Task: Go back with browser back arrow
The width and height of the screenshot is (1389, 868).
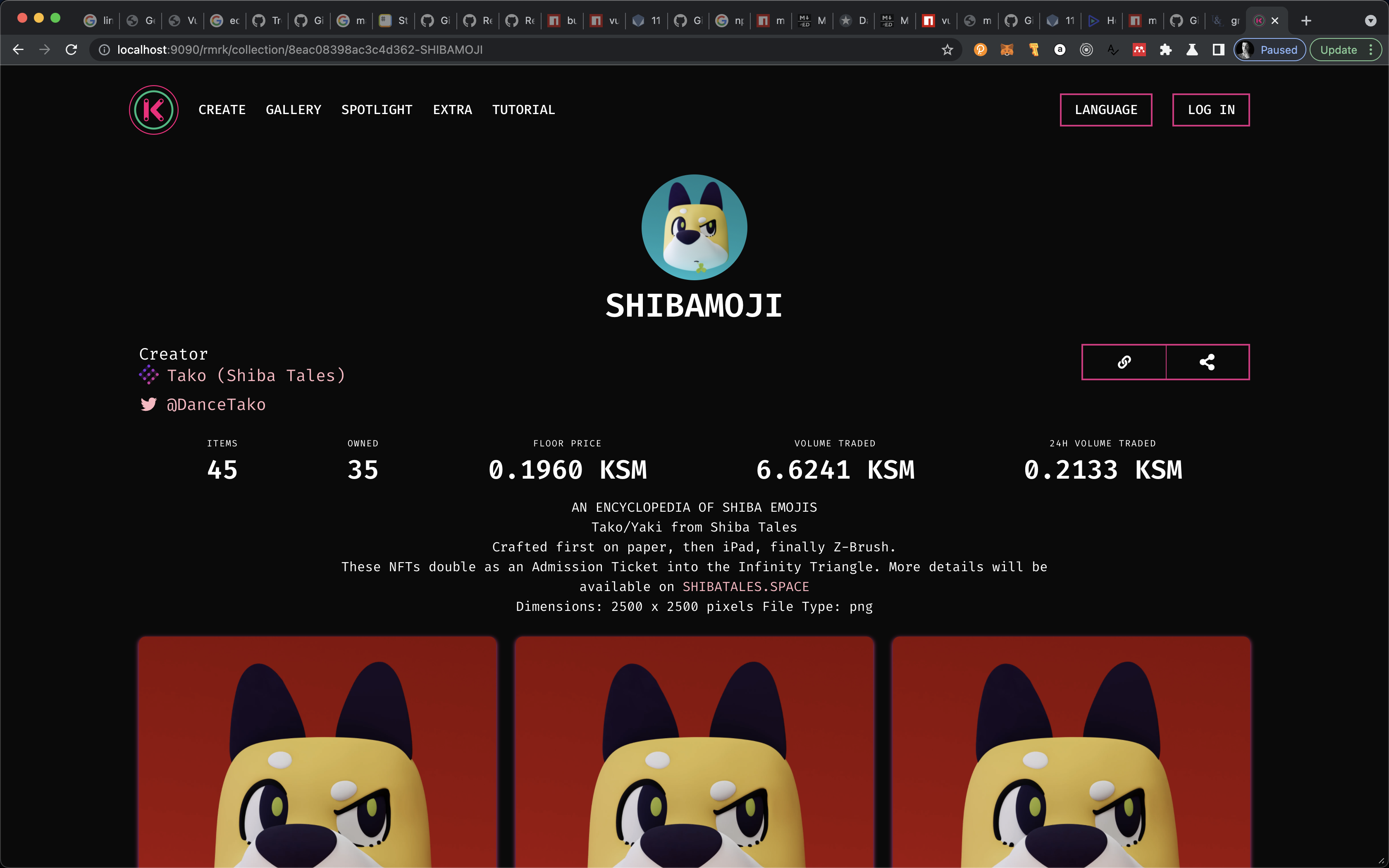Action: tap(18, 50)
